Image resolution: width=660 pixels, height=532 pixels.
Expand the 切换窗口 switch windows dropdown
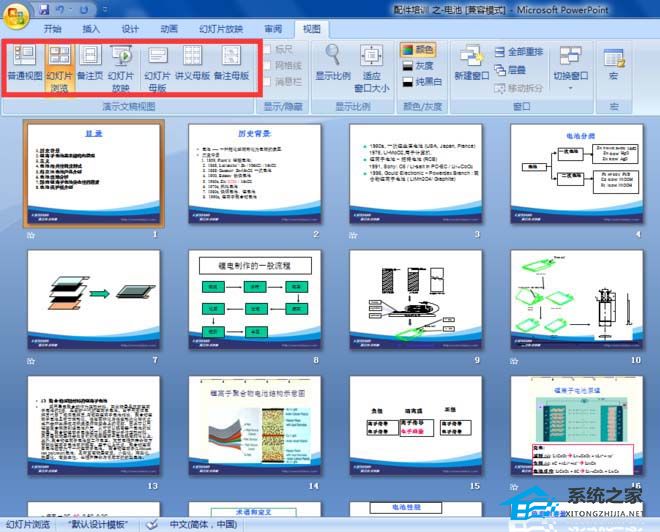click(x=570, y=68)
